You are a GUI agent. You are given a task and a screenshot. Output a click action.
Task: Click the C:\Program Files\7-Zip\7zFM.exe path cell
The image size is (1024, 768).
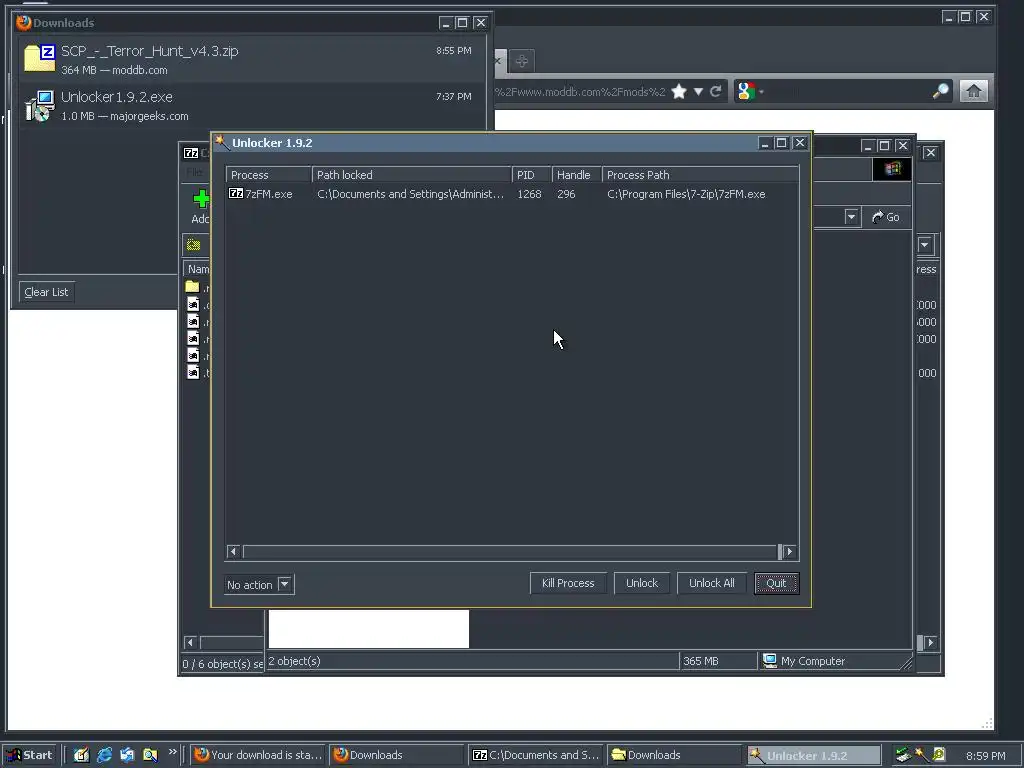[x=686, y=194]
